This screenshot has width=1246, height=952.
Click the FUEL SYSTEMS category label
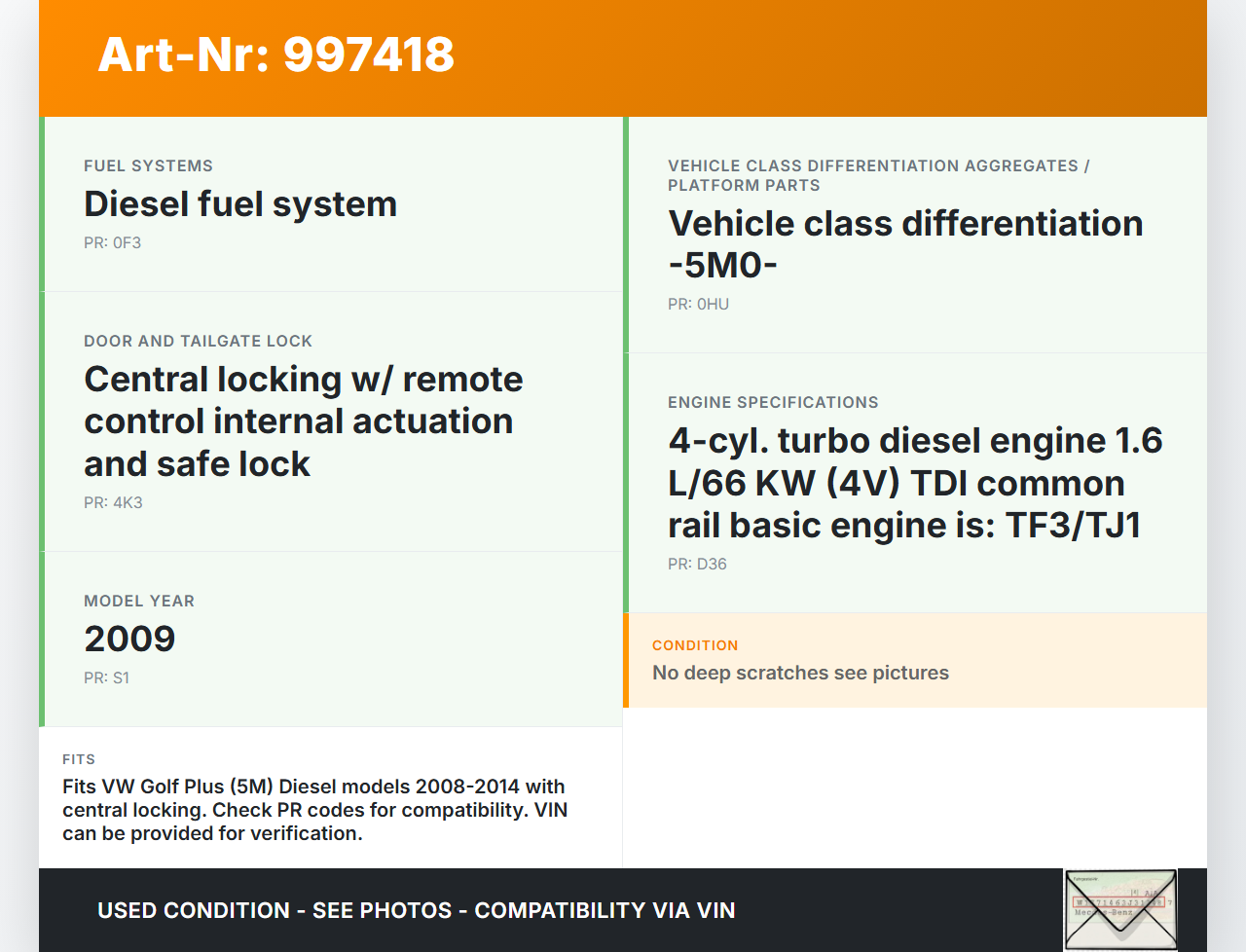tap(148, 165)
